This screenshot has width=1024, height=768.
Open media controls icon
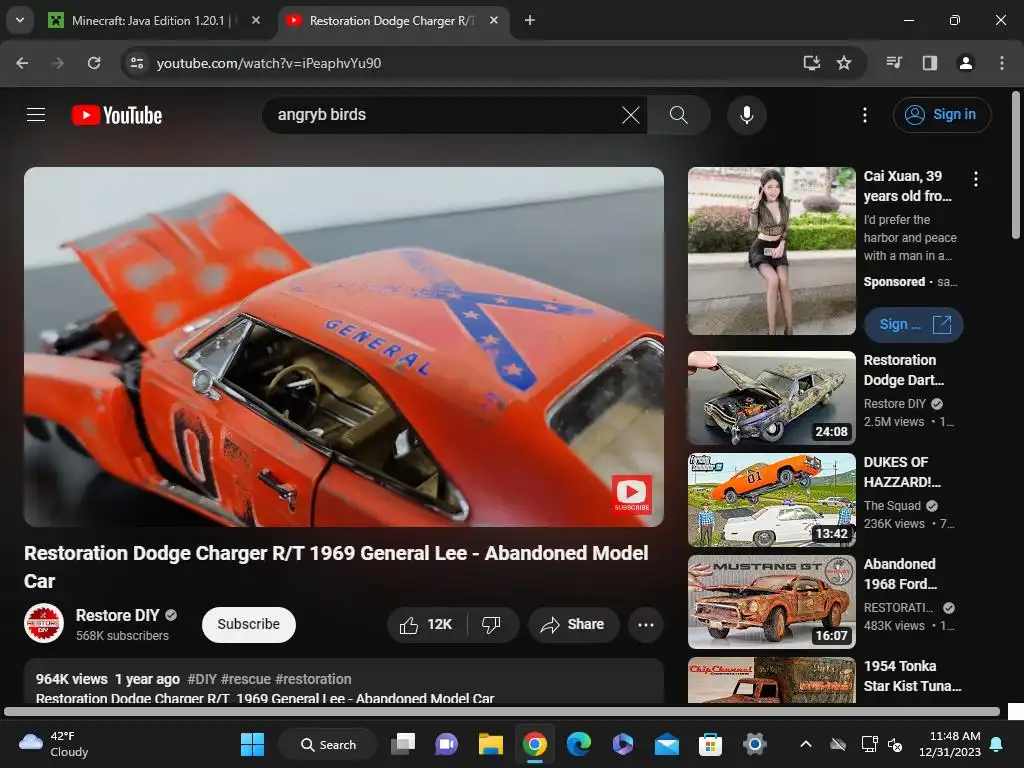894,63
